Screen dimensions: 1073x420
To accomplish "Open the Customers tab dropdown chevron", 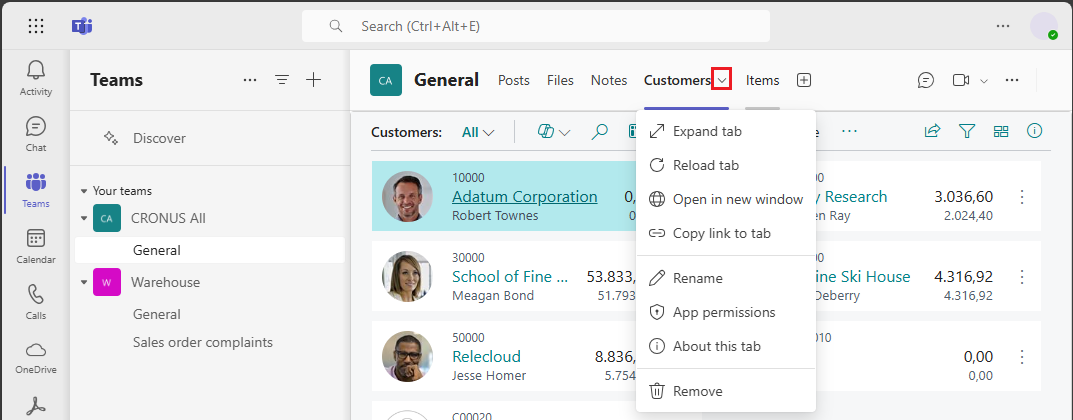I will point(722,80).
